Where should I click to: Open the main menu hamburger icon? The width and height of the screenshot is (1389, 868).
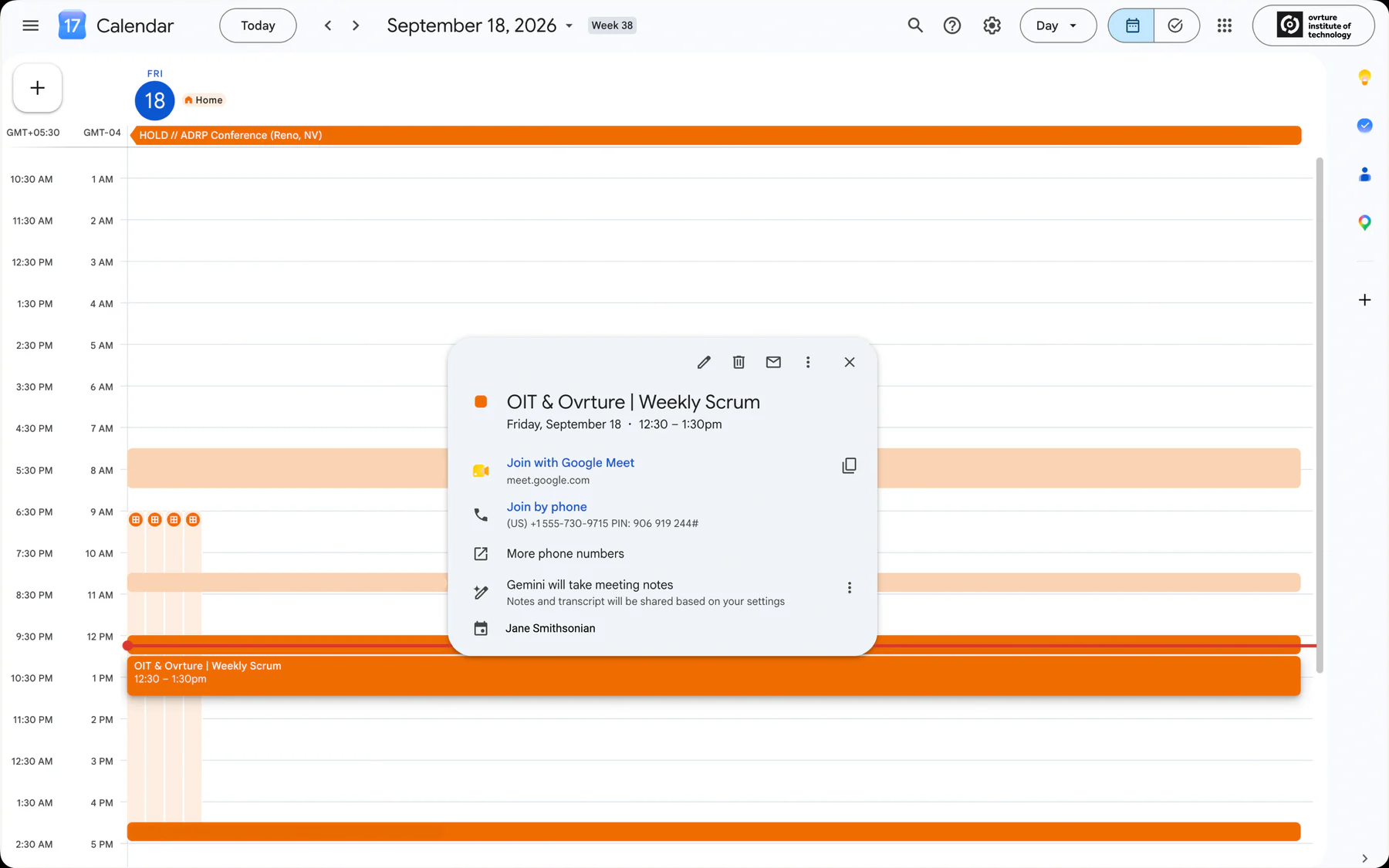point(31,25)
